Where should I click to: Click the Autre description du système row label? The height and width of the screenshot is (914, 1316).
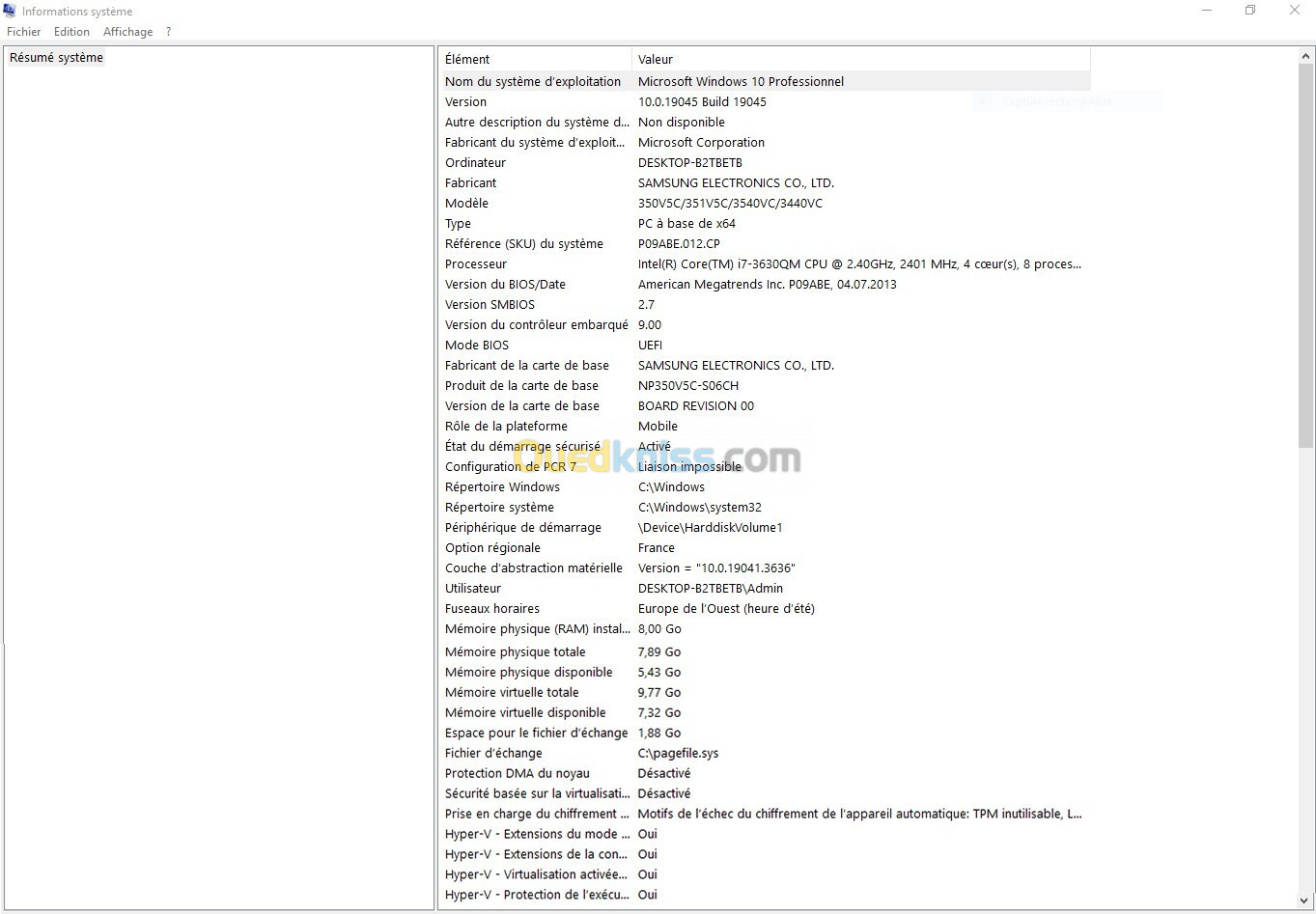[x=537, y=123]
